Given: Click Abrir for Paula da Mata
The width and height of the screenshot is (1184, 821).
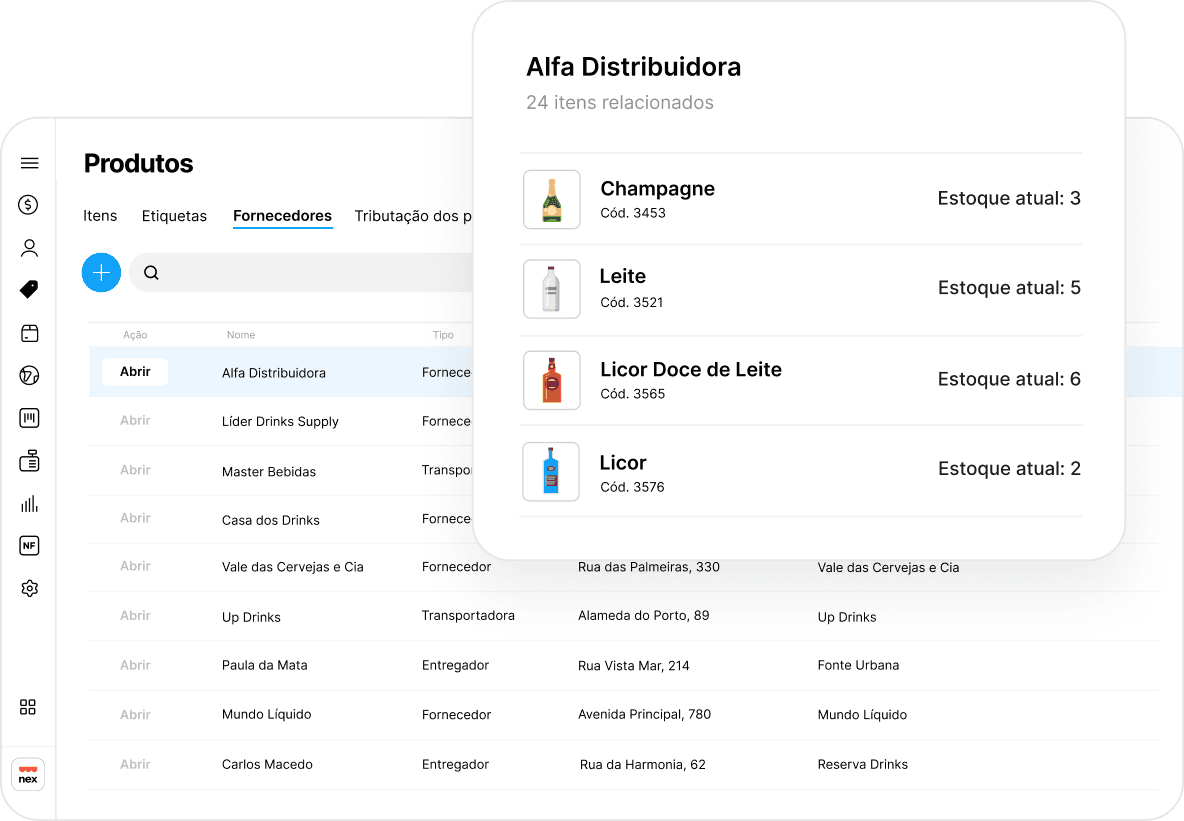Looking at the screenshot, I should [x=135, y=665].
